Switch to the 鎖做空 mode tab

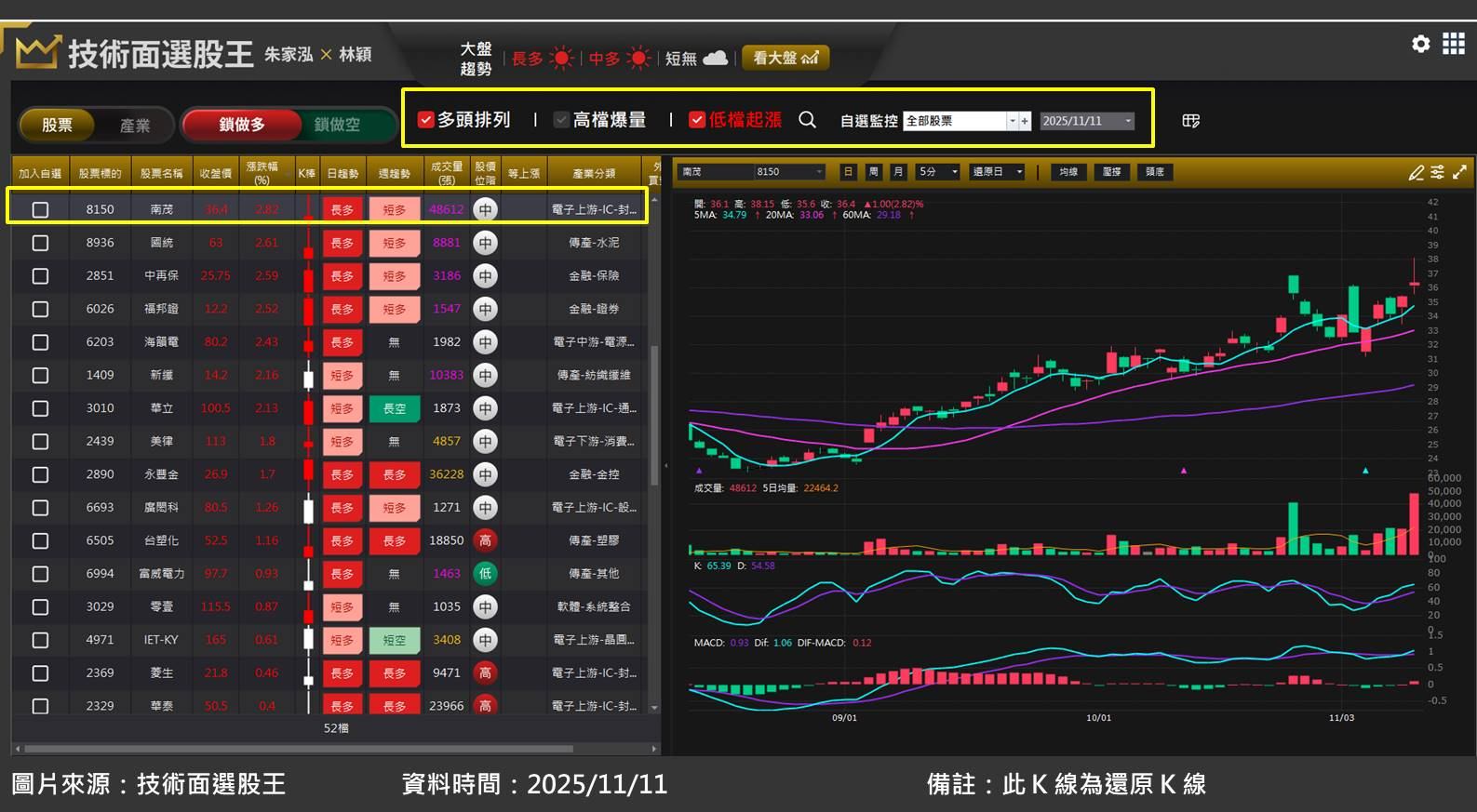click(x=337, y=125)
